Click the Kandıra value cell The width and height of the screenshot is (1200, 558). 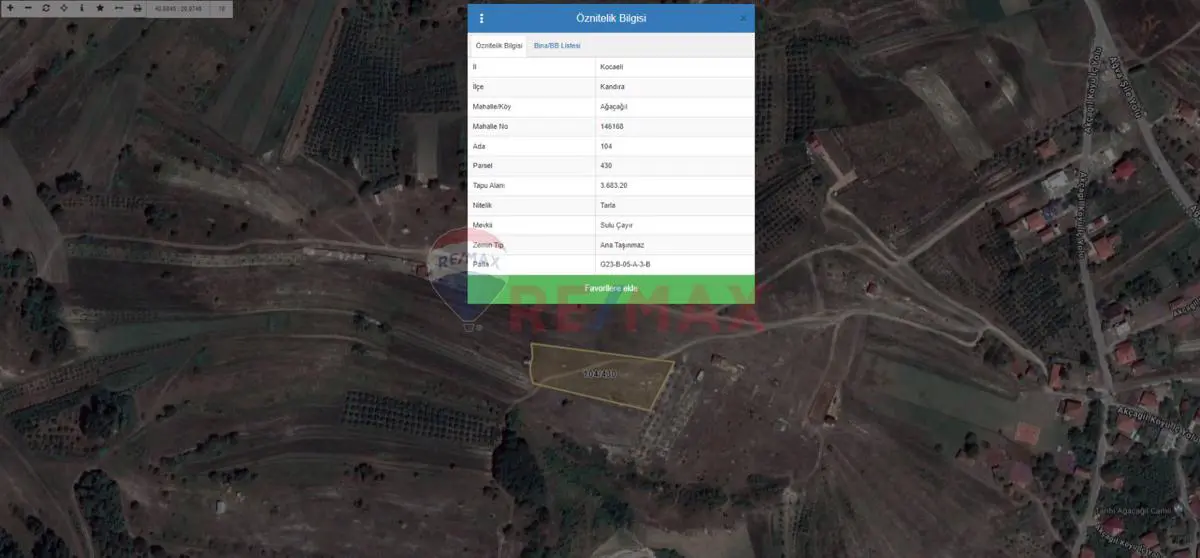click(675, 87)
